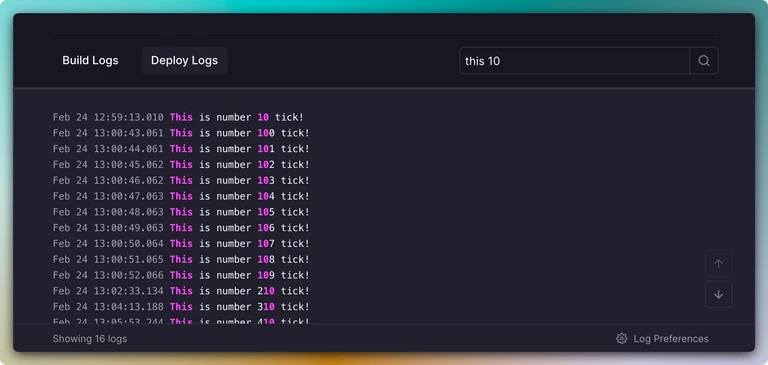Click the log entry 'number 103 tick!'
The image size is (768, 365).
point(181,180)
